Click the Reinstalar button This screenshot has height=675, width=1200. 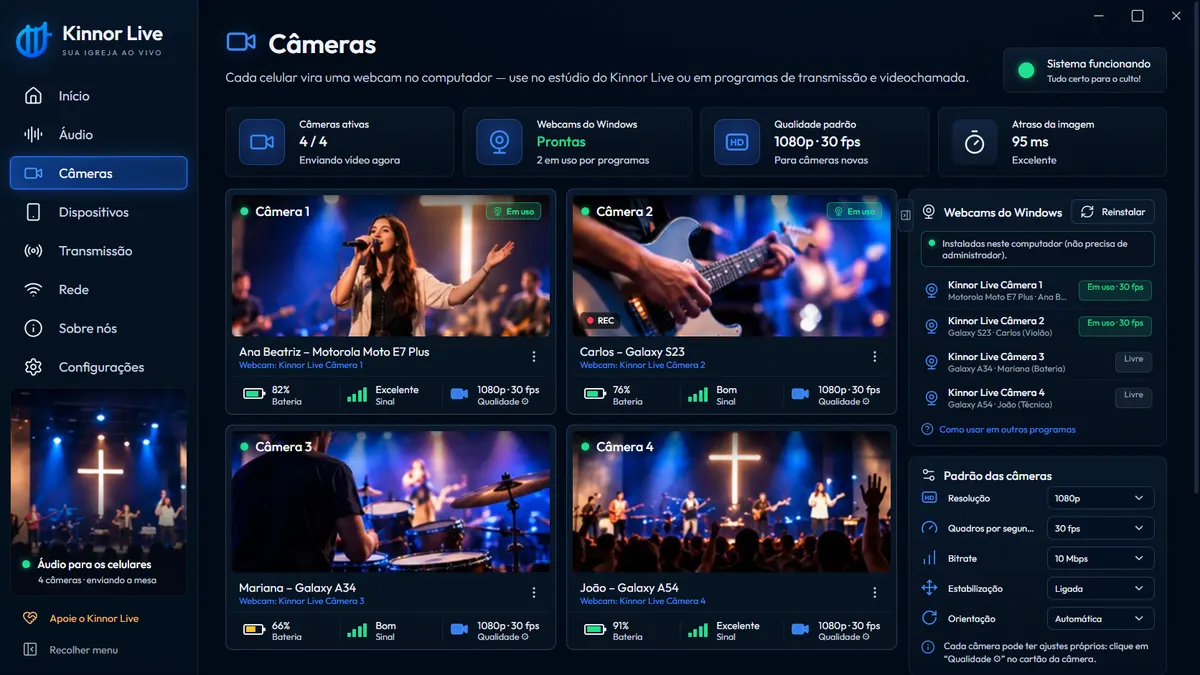(x=1113, y=212)
